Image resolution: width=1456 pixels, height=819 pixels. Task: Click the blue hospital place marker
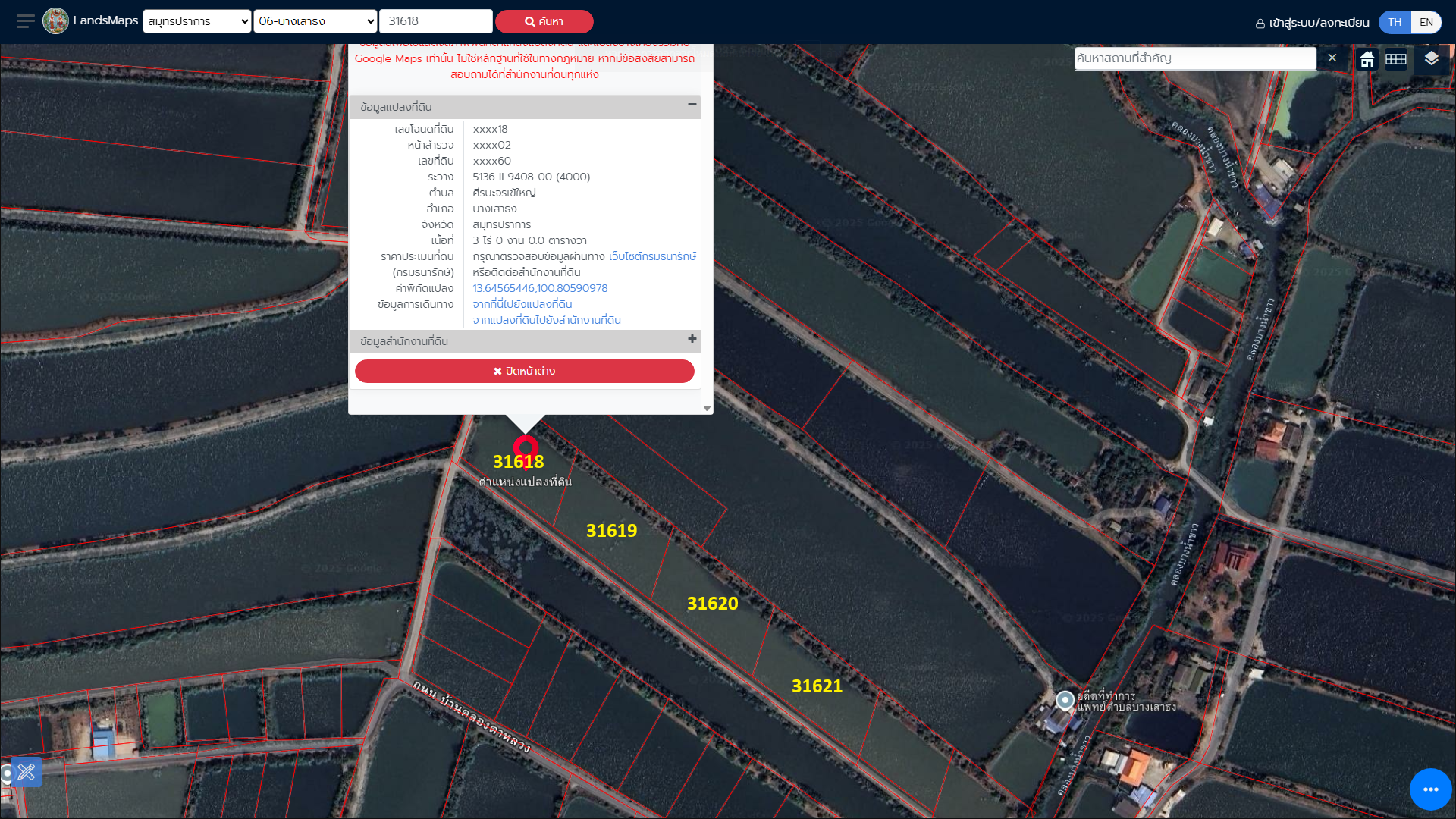pos(1065,700)
